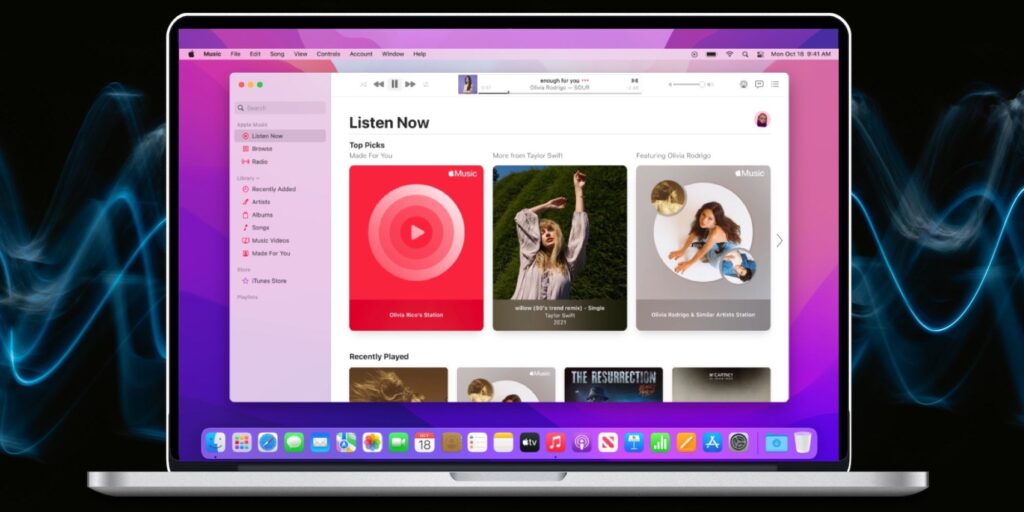
Task: Open Photos from the Dock
Action: tap(372, 442)
